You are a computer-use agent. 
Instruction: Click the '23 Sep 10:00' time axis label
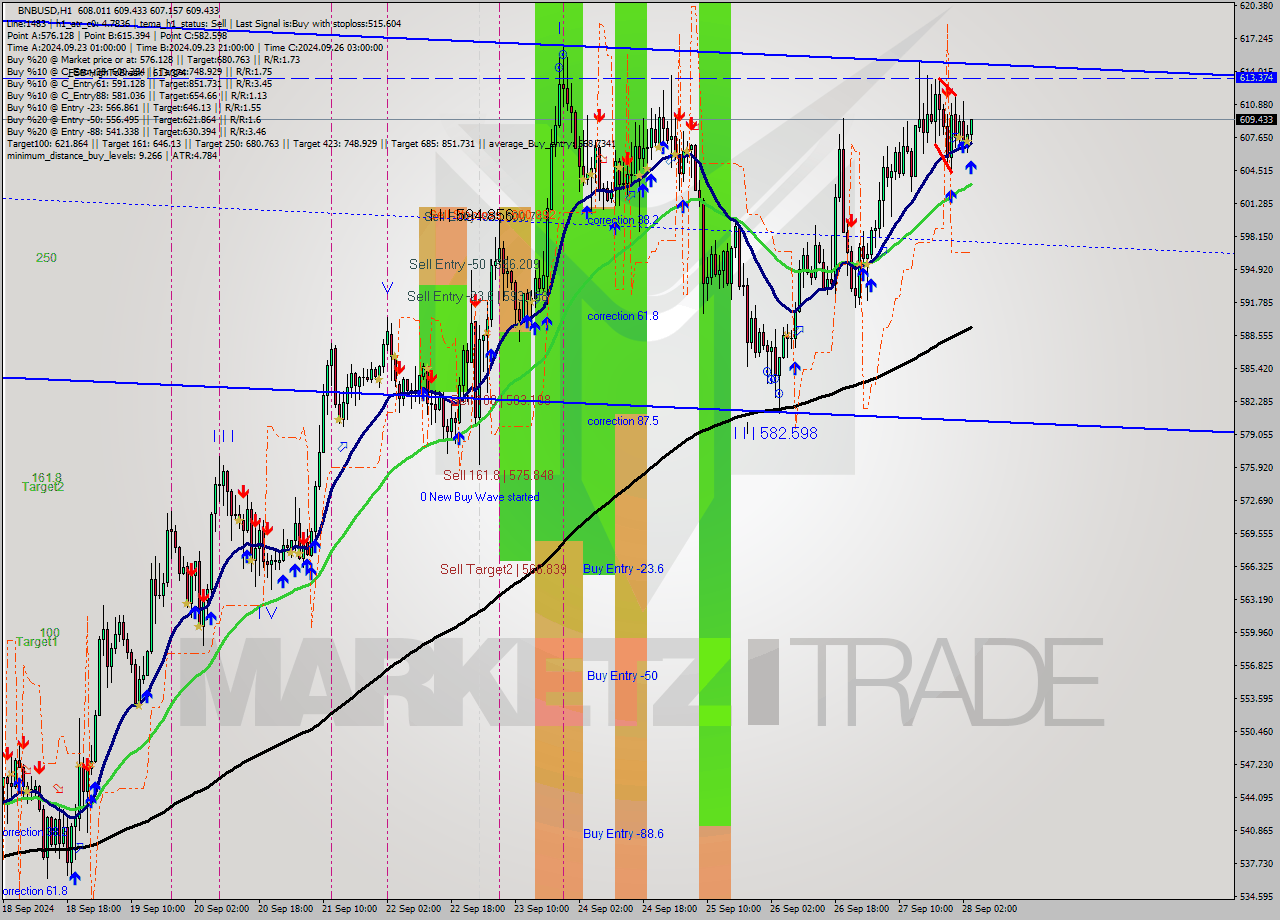(x=542, y=909)
